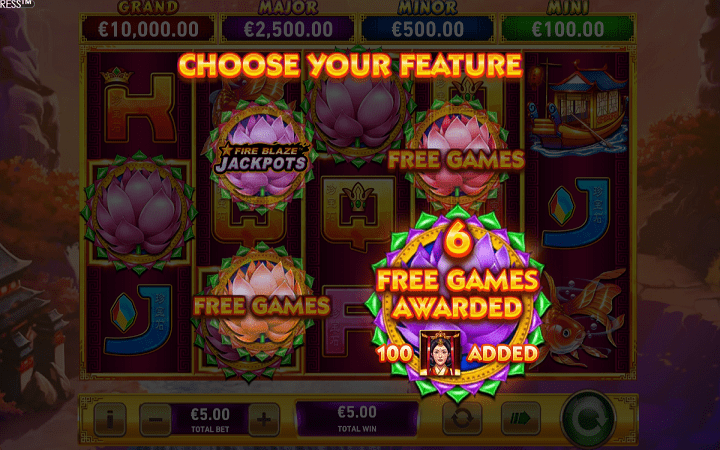Select the unrevealed lotus at top center
Image resolution: width=720 pixels, height=450 pixels.
pyautogui.click(x=358, y=110)
